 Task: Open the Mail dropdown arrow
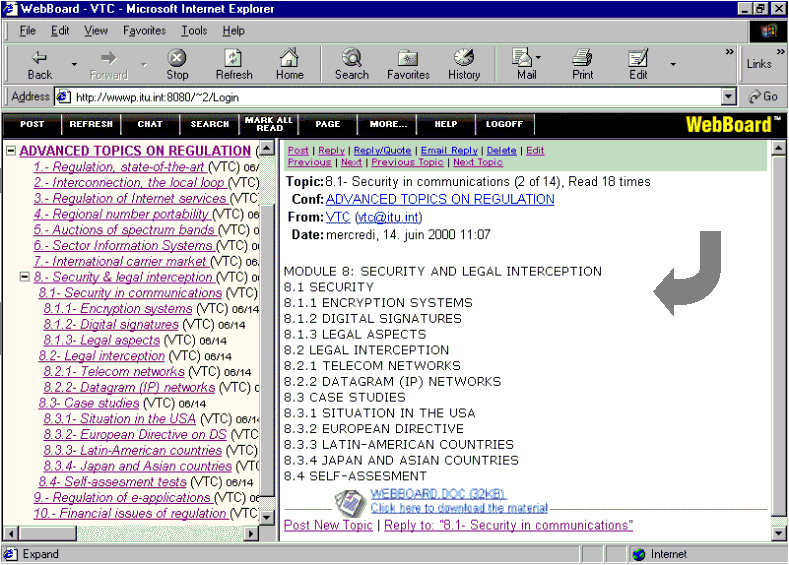tap(538, 57)
